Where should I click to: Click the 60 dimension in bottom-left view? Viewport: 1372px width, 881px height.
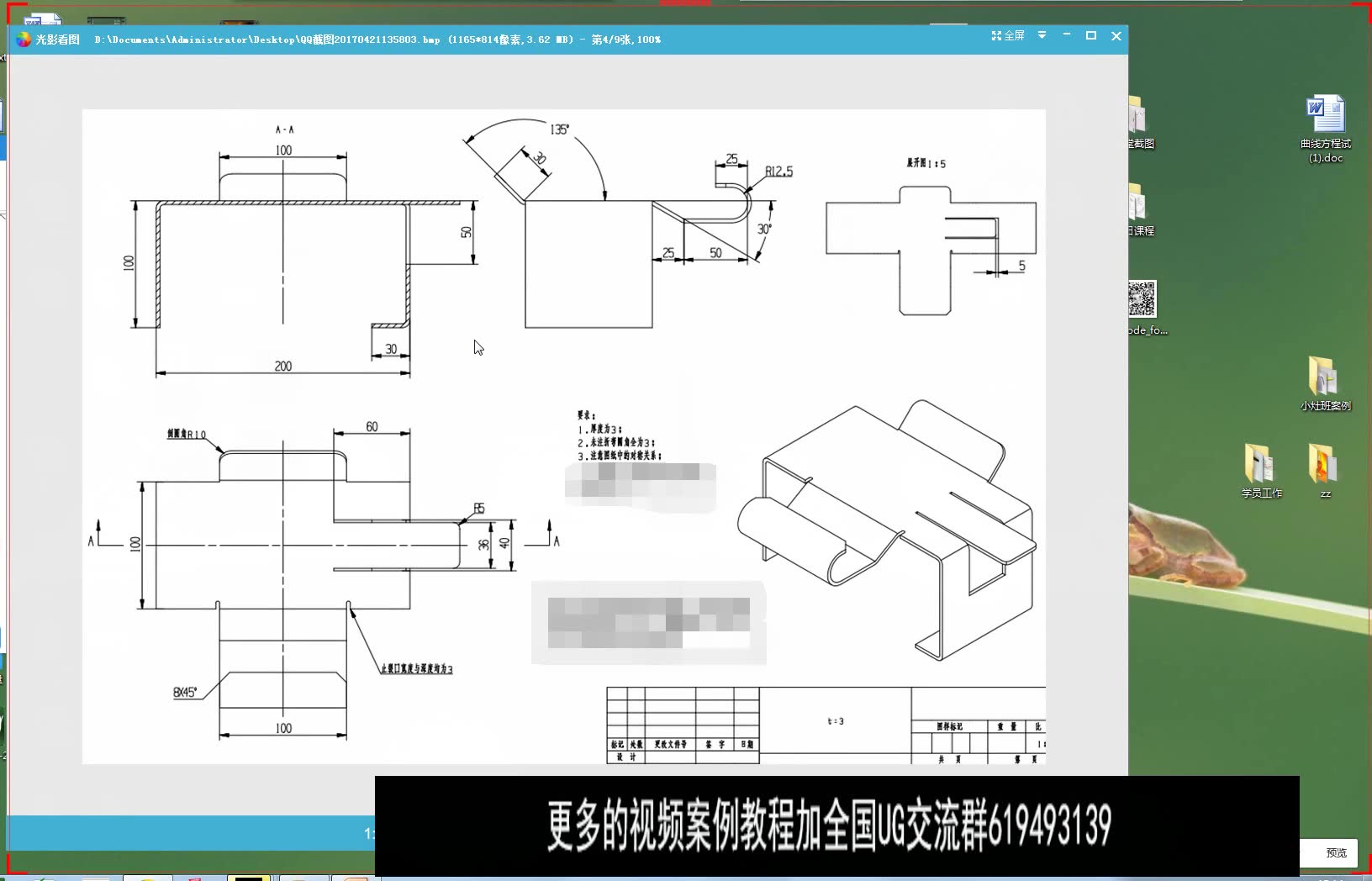tap(372, 426)
